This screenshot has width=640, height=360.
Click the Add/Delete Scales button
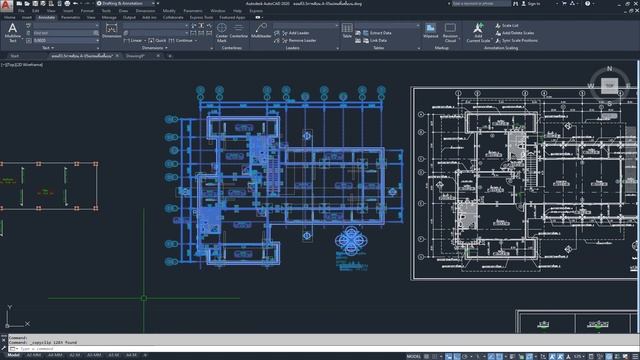[x=514, y=33]
